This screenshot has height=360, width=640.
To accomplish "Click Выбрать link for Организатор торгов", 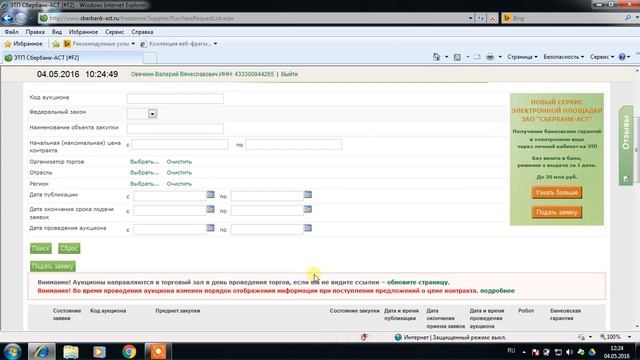I will 144,162.
